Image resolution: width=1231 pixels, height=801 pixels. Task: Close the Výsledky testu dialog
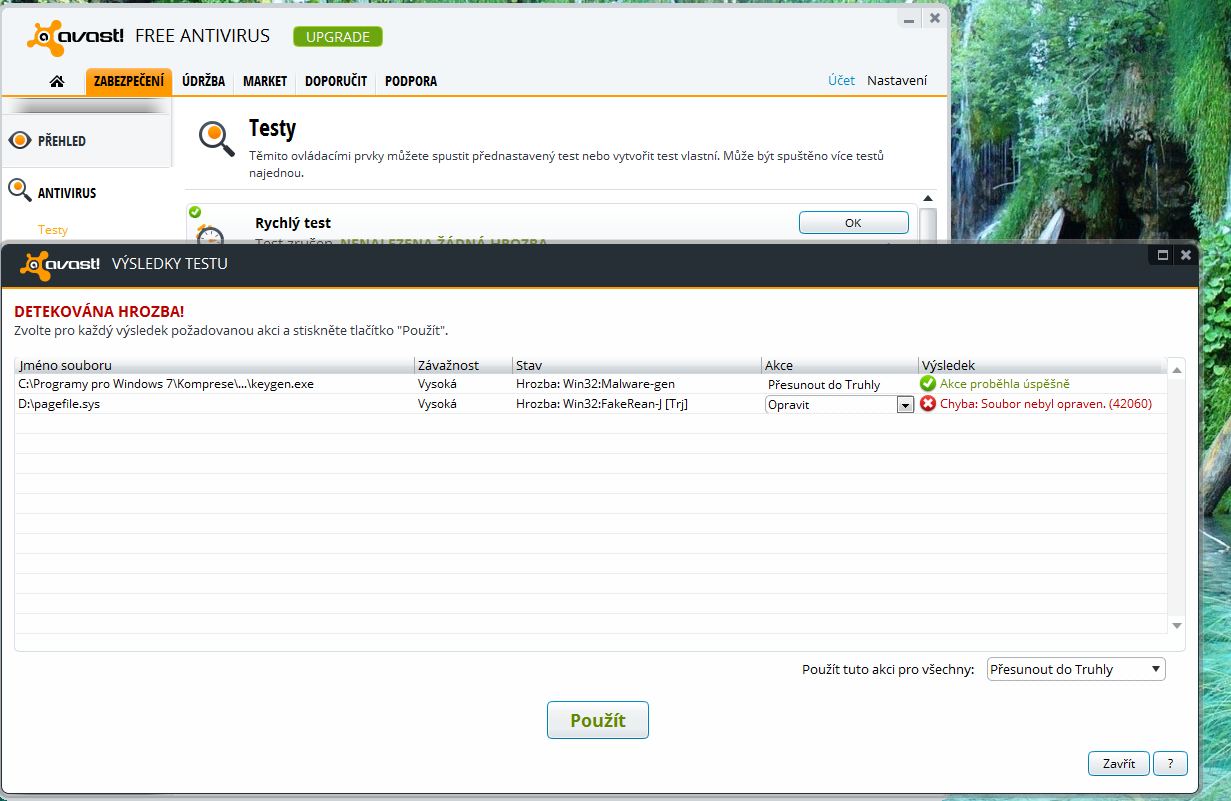click(1186, 255)
